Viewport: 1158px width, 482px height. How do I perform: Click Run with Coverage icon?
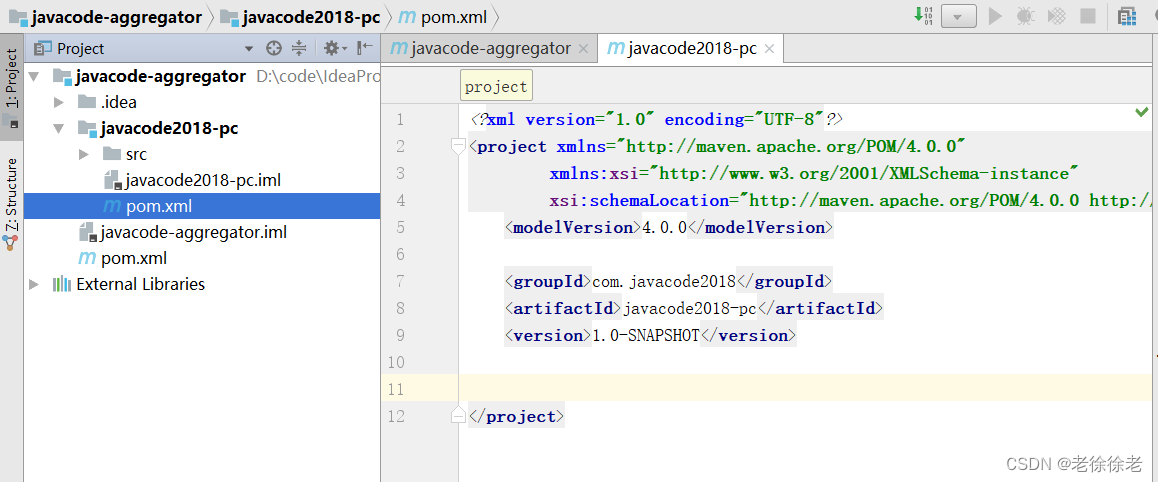(x=1057, y=16)
